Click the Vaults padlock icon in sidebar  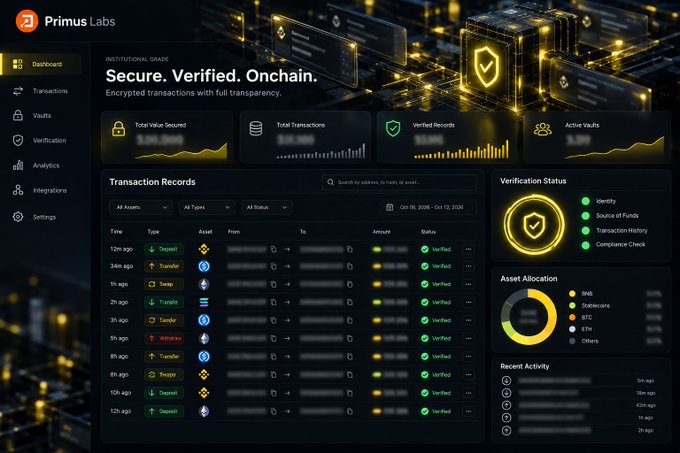tap(18, 115)
